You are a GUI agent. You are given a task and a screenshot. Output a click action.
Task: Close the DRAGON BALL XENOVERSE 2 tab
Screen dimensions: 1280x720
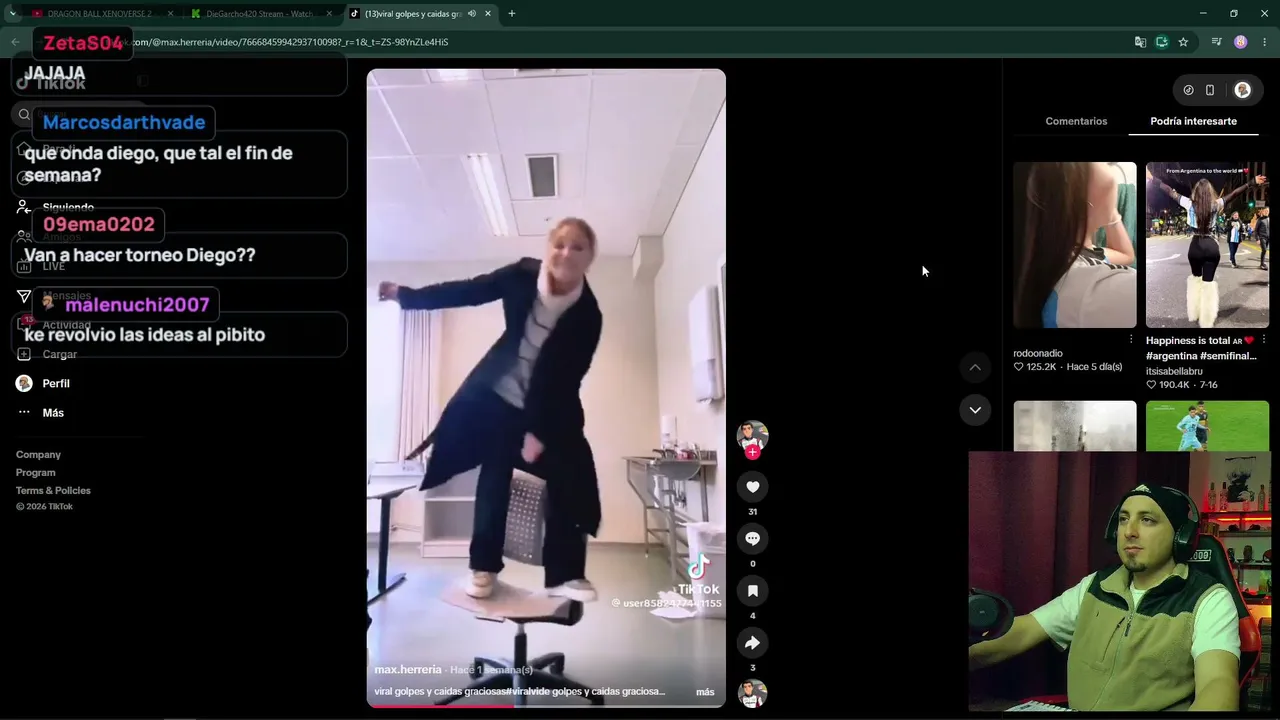(170, 14)
